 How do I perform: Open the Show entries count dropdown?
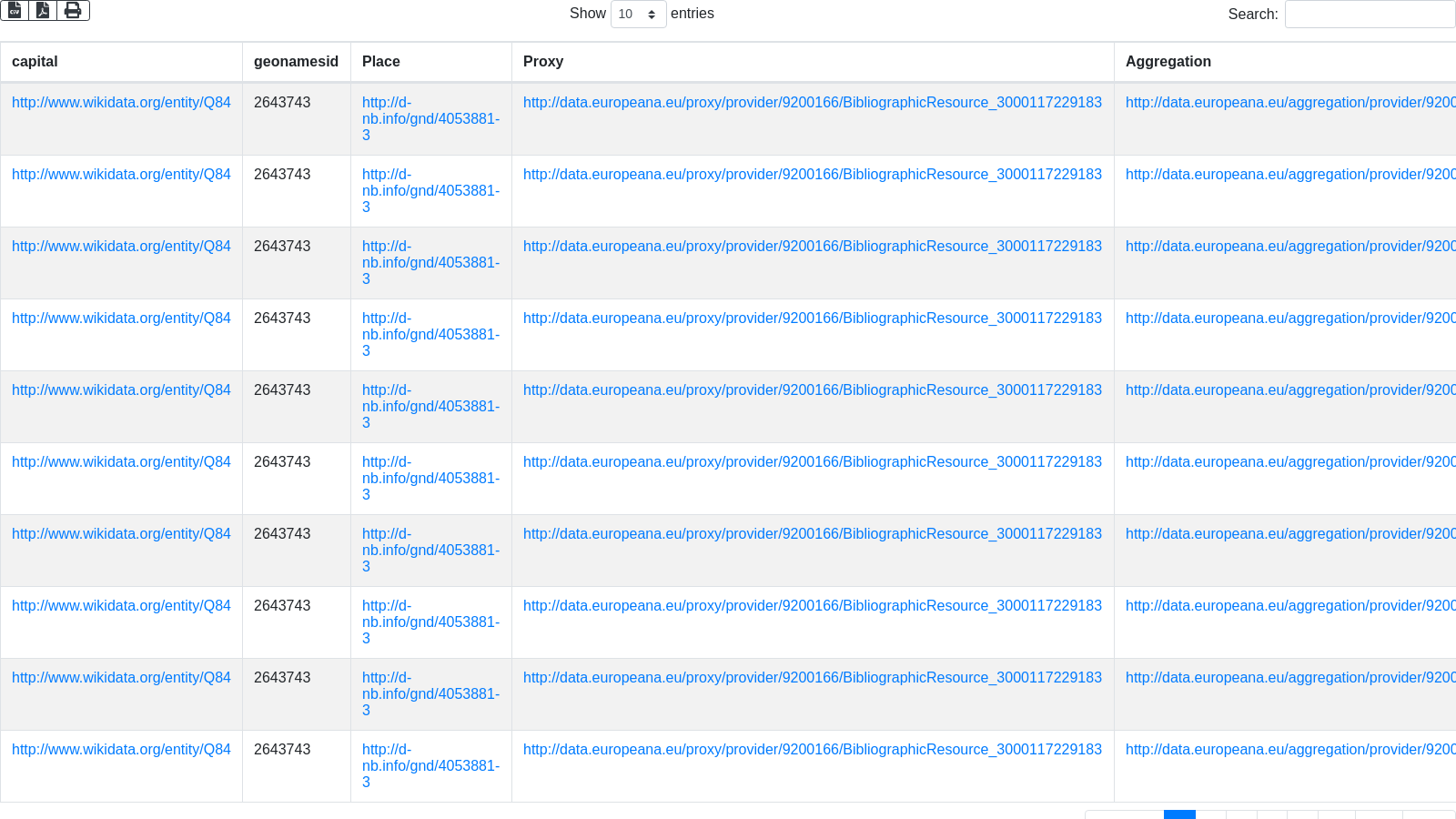(638, 14)
